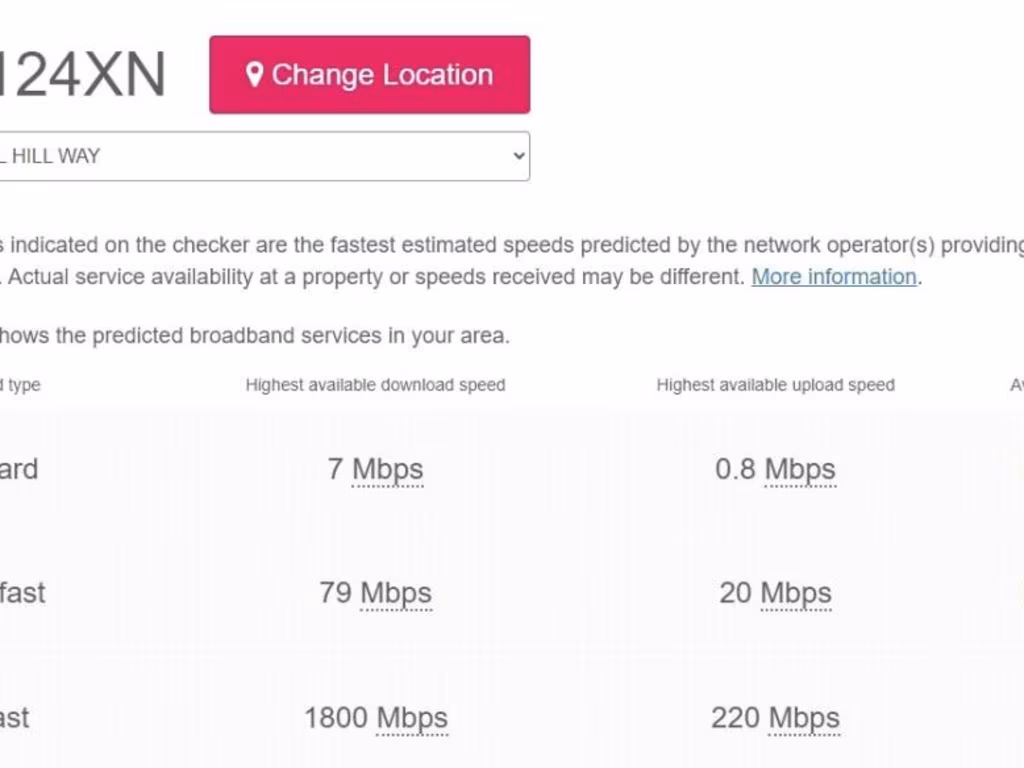Click the predicted broadband services sentence
This screenshot has width=1024, height=768.
(x=255, y=336)
